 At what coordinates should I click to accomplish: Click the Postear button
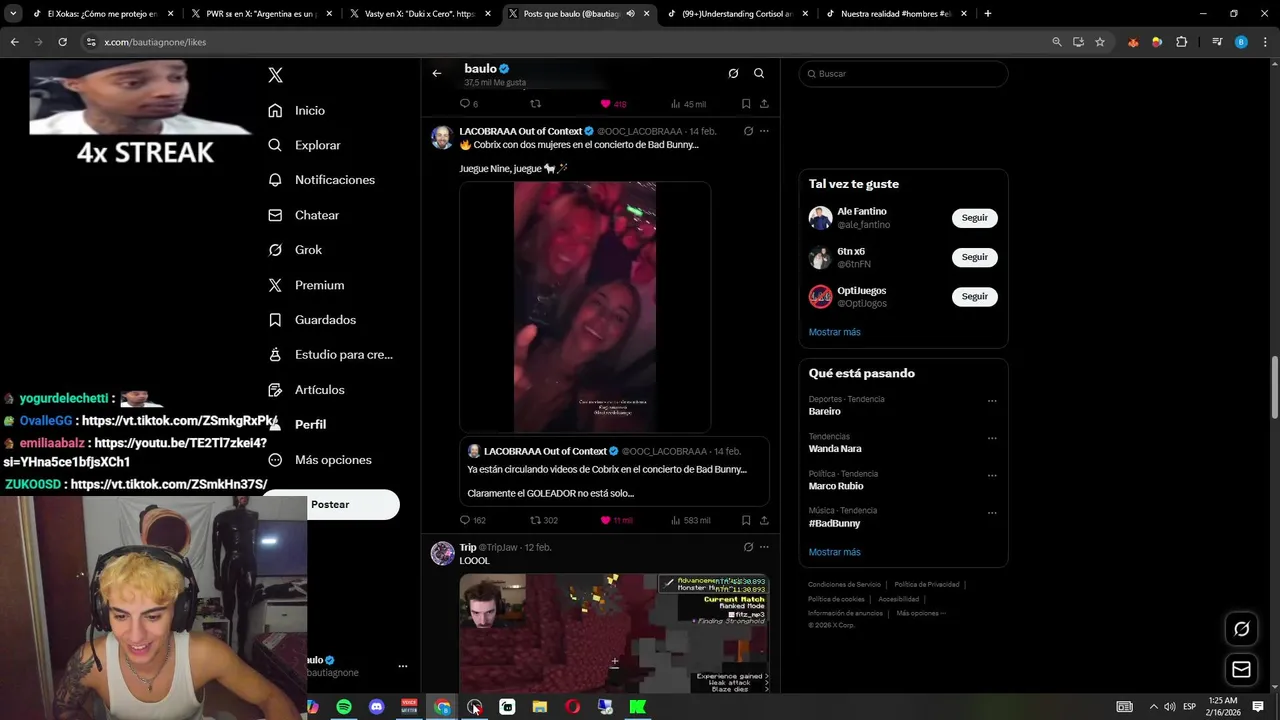coord(330,505)
